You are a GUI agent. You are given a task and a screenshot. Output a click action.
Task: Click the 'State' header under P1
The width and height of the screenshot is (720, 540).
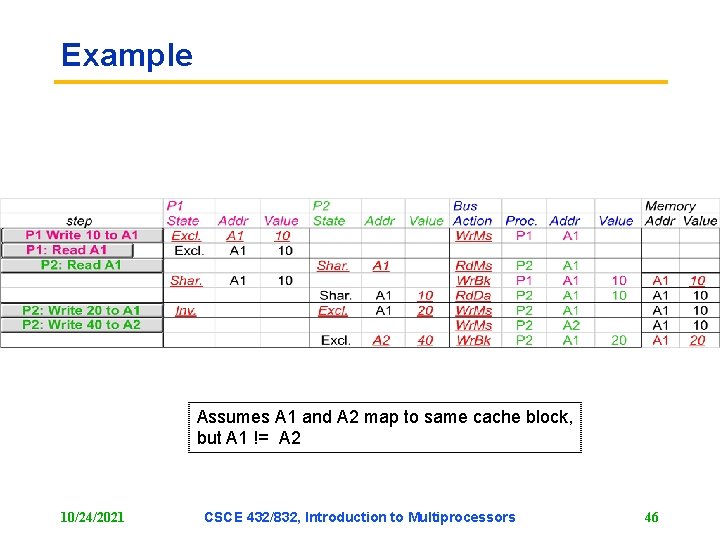click(x=183, y=221)
